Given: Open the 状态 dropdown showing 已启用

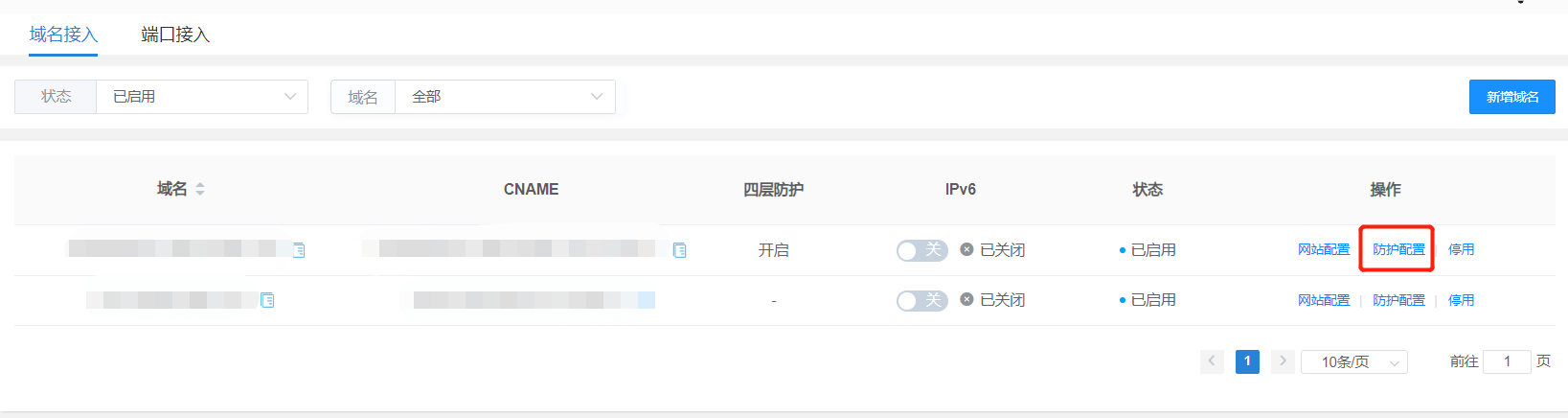Looking at the screenshot, I should (202, 97).
